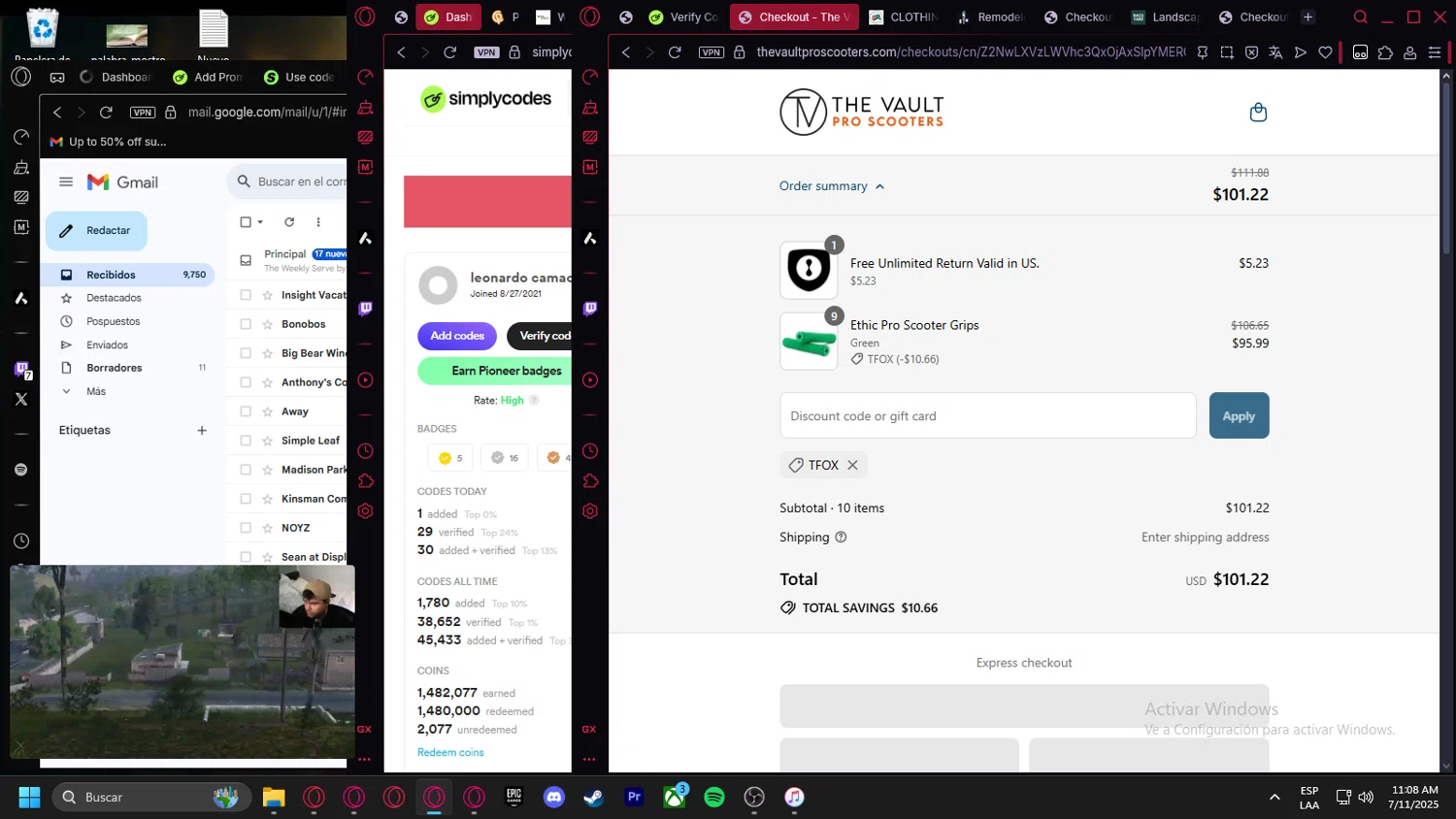Open File Explorer from the taskbar
This screenshot has width=1456, height=819.
point(274,797)
